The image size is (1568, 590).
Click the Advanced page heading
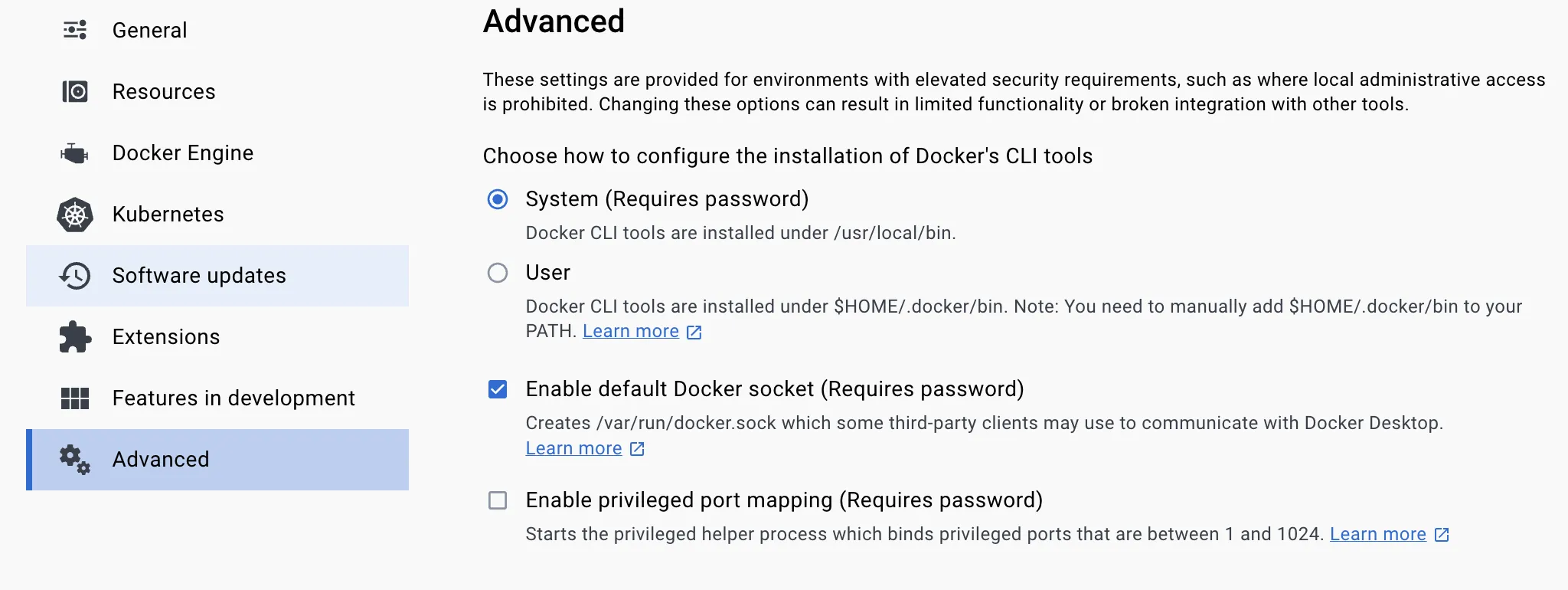coord(554,21)
